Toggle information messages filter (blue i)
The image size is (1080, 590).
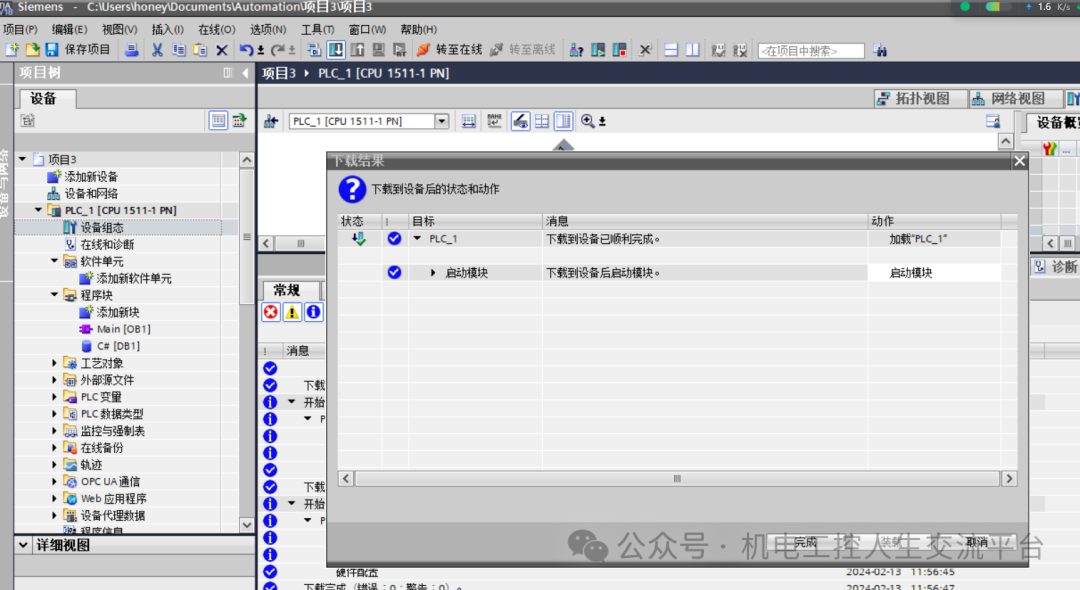coord(313,312)
